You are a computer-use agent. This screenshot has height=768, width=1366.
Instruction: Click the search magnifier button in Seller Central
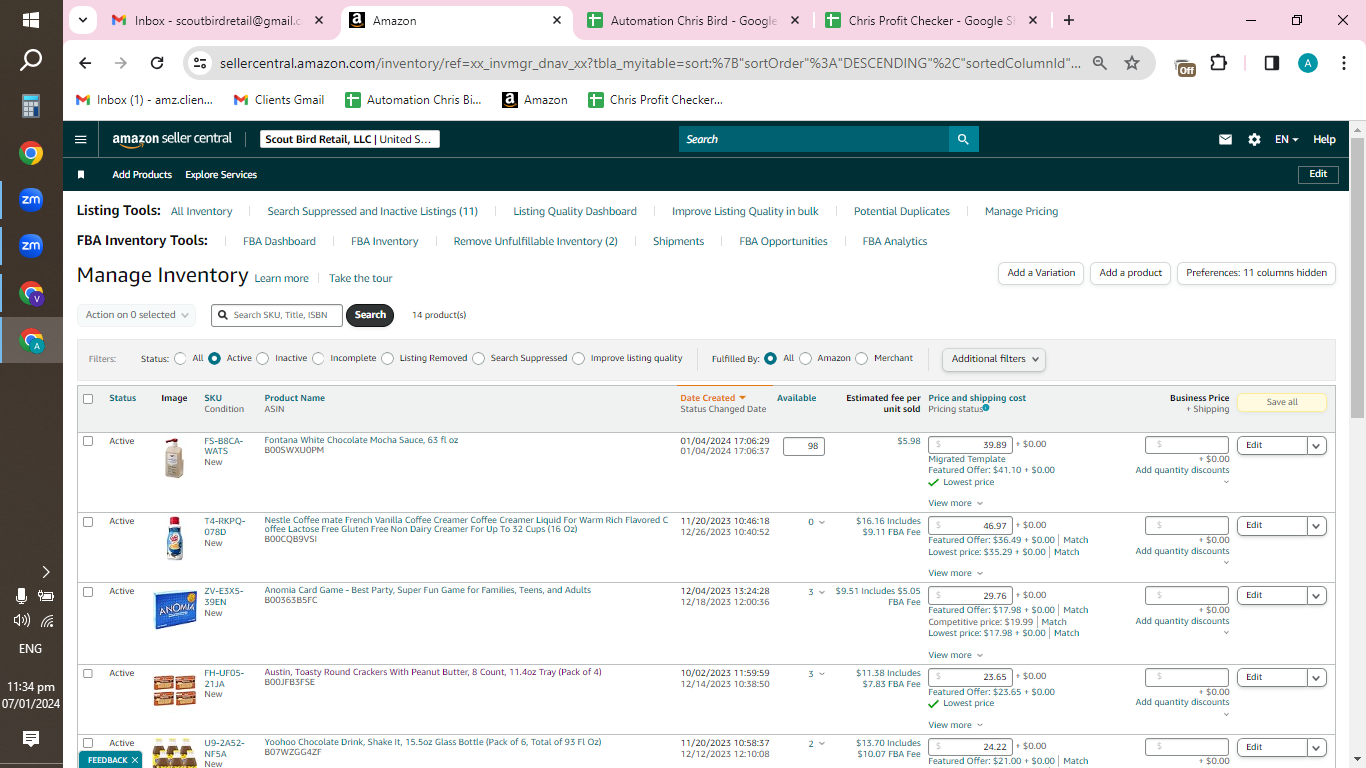[x=963, y=139]
